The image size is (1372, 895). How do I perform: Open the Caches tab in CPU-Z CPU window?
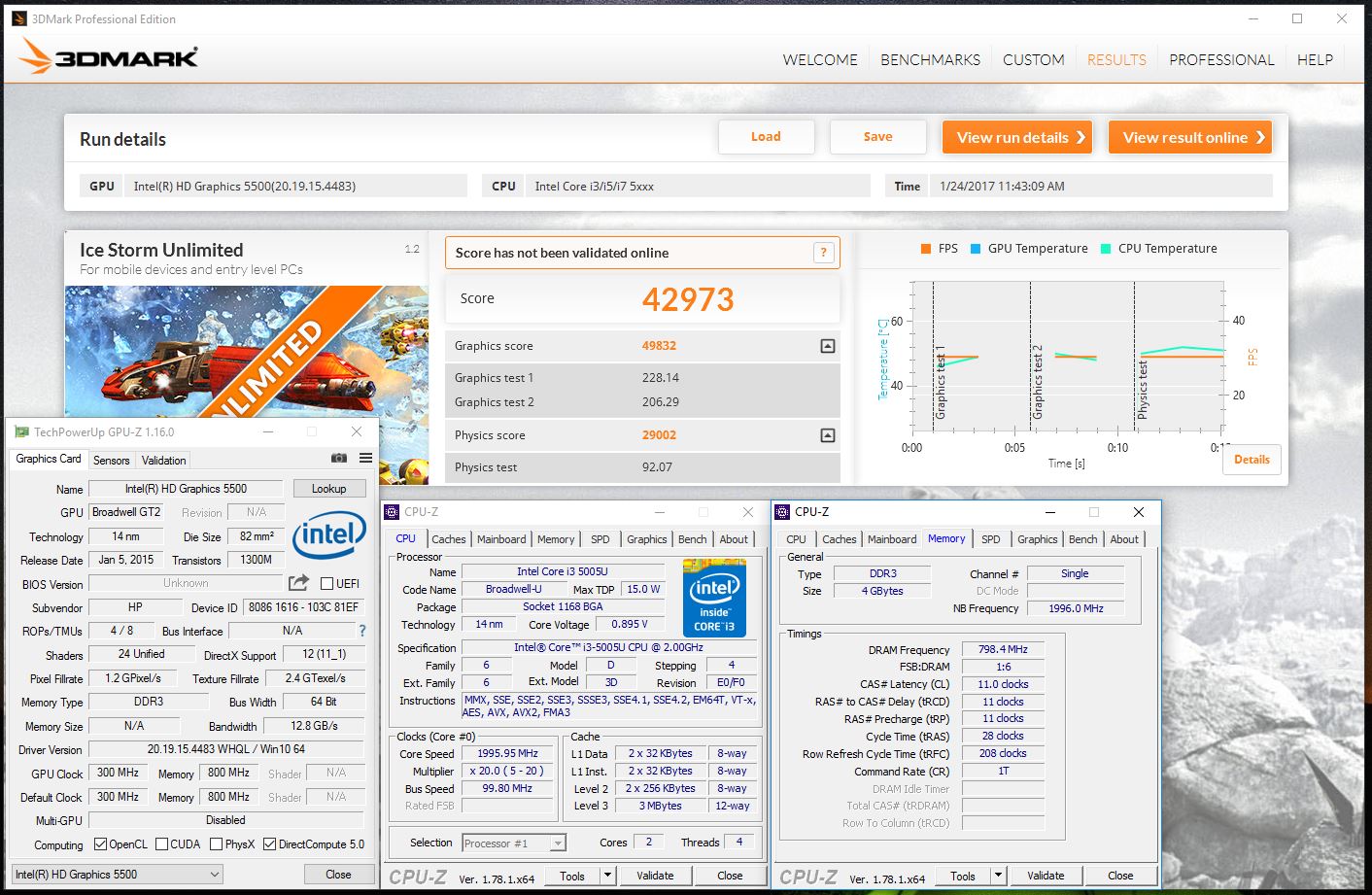click(x=449, y=539)
